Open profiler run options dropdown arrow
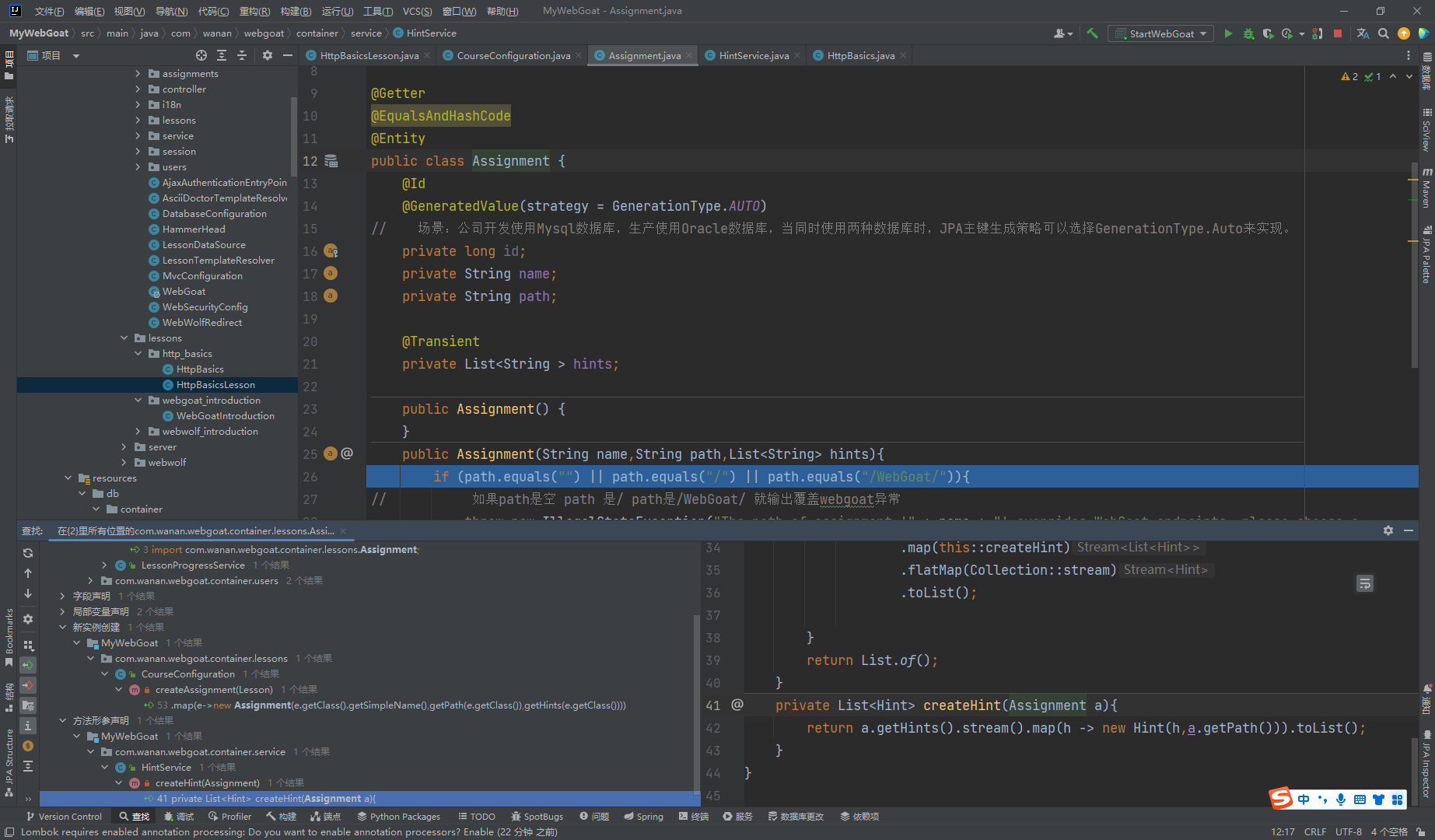 tap(1302, 33)
